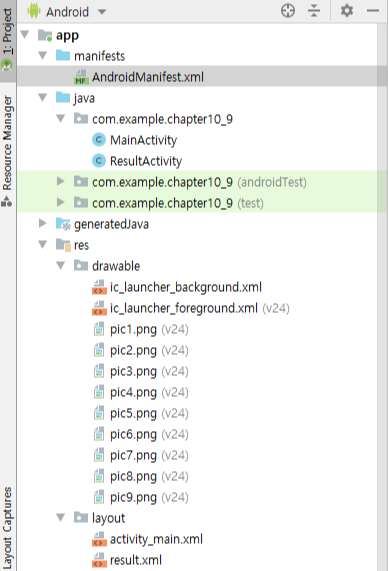Click the pic9.png image file icon

pyautogui.click(x=99, y=497)
